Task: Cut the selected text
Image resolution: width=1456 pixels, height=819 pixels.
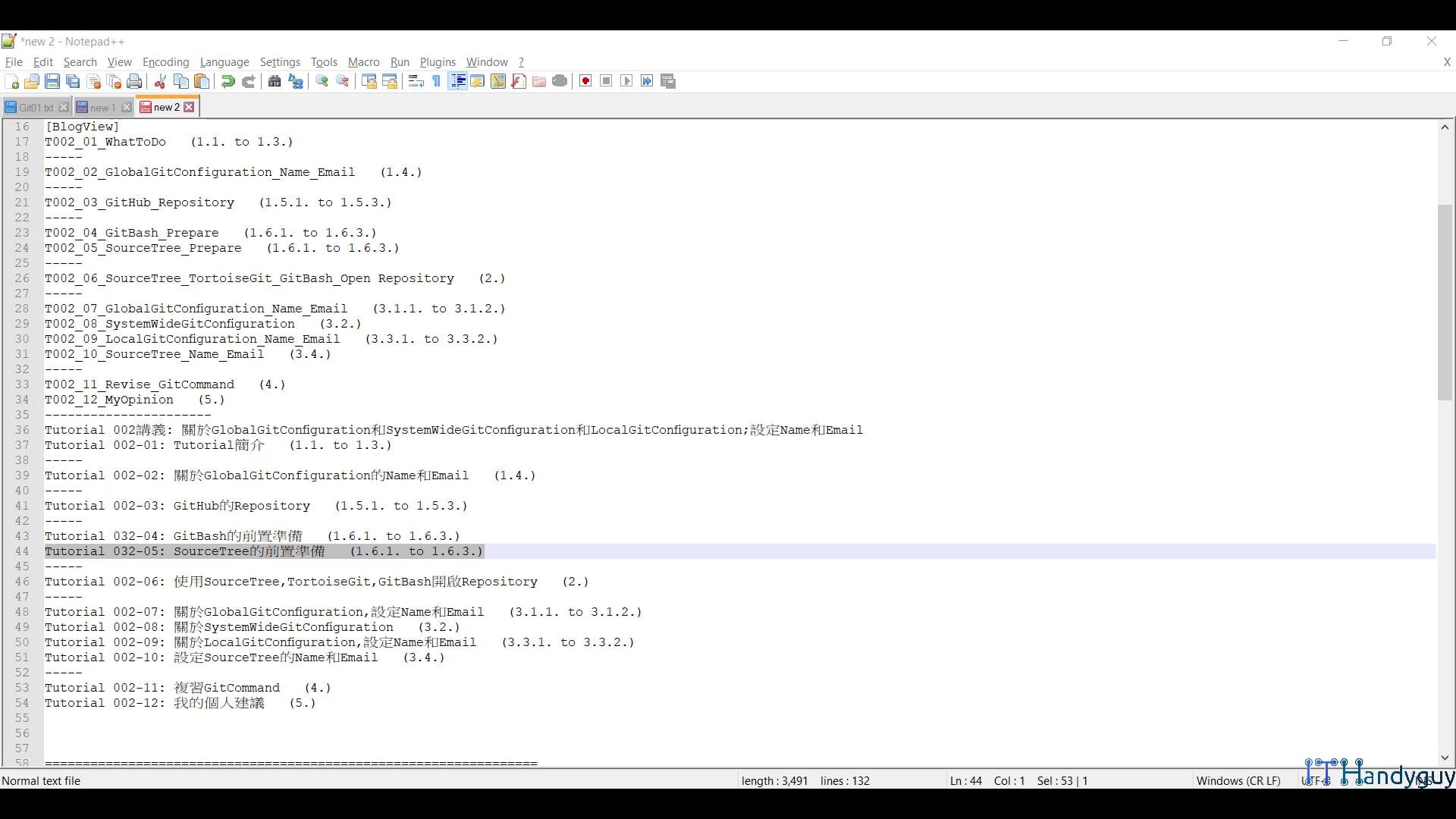Action: (159, 81)
